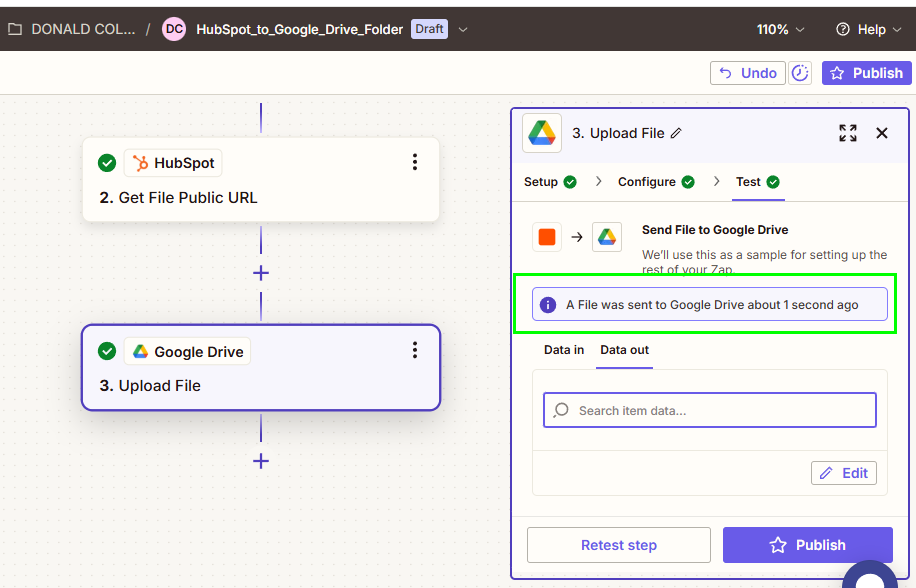Viewport: 916px width, 588px height.
Task: Click the DC avatar badge
Action: pyautogui.click(x=174, y=29)
